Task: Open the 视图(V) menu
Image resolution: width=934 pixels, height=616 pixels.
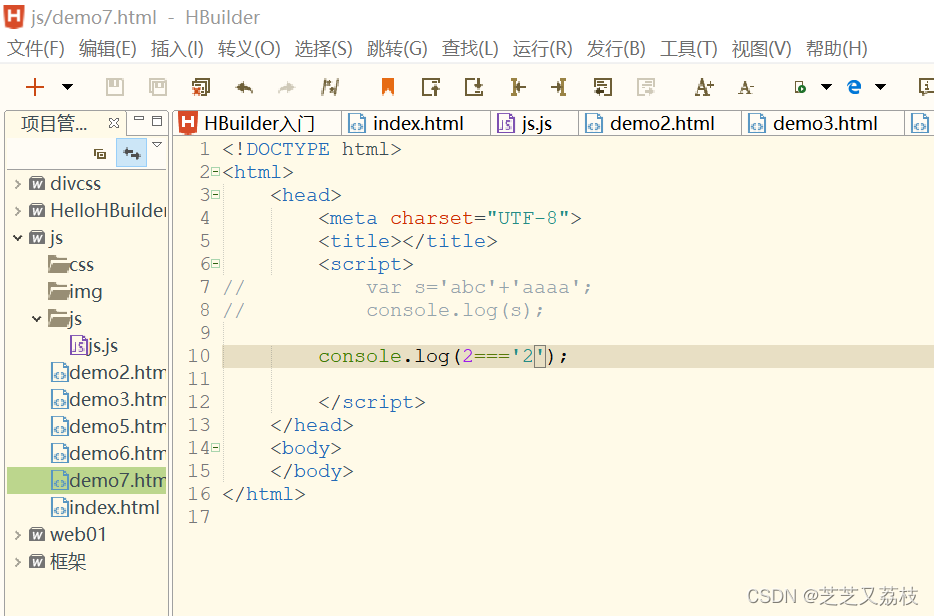Action: click(761, 48)
